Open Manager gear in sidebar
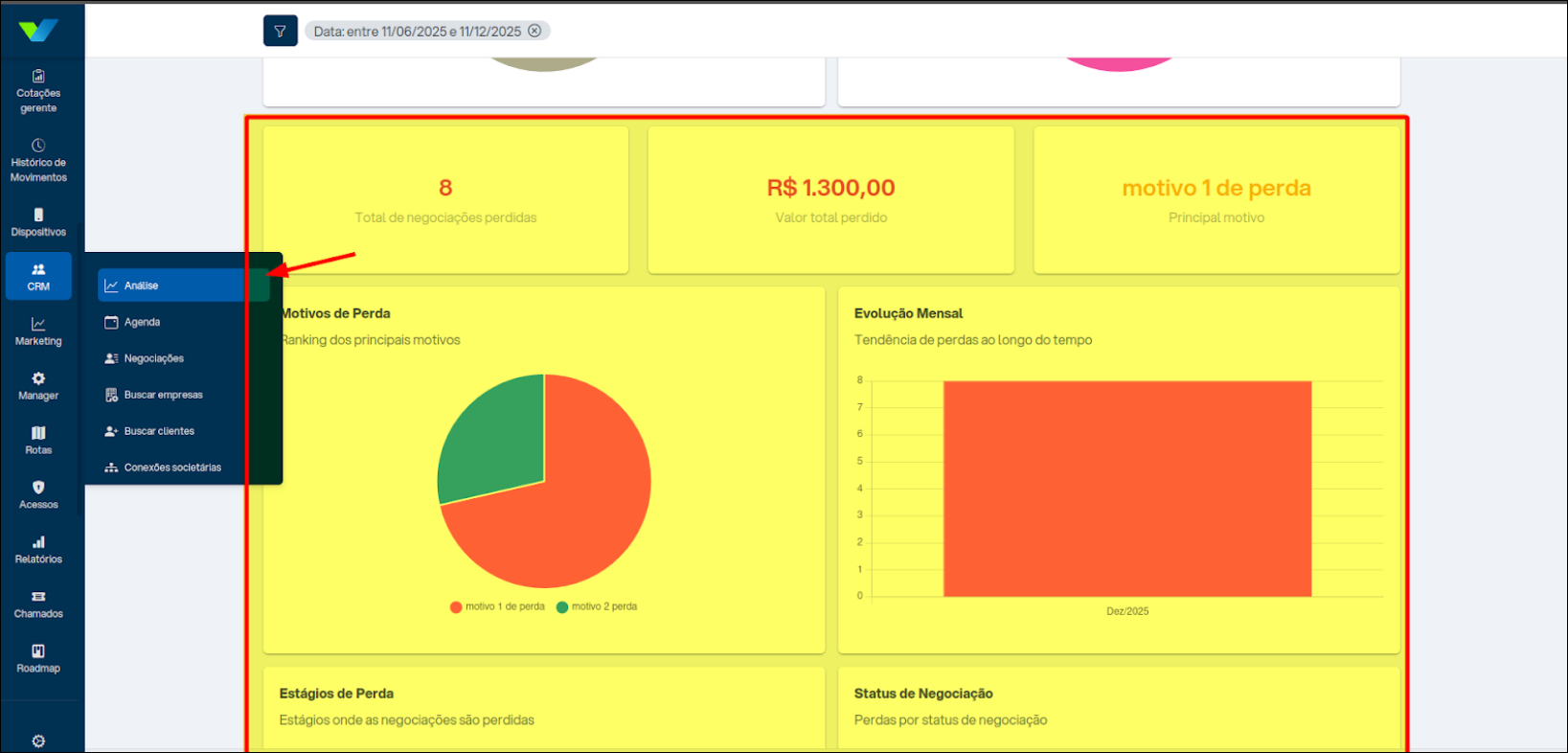Viewport: 1568px width, 753px height. [x=38, y=386]
